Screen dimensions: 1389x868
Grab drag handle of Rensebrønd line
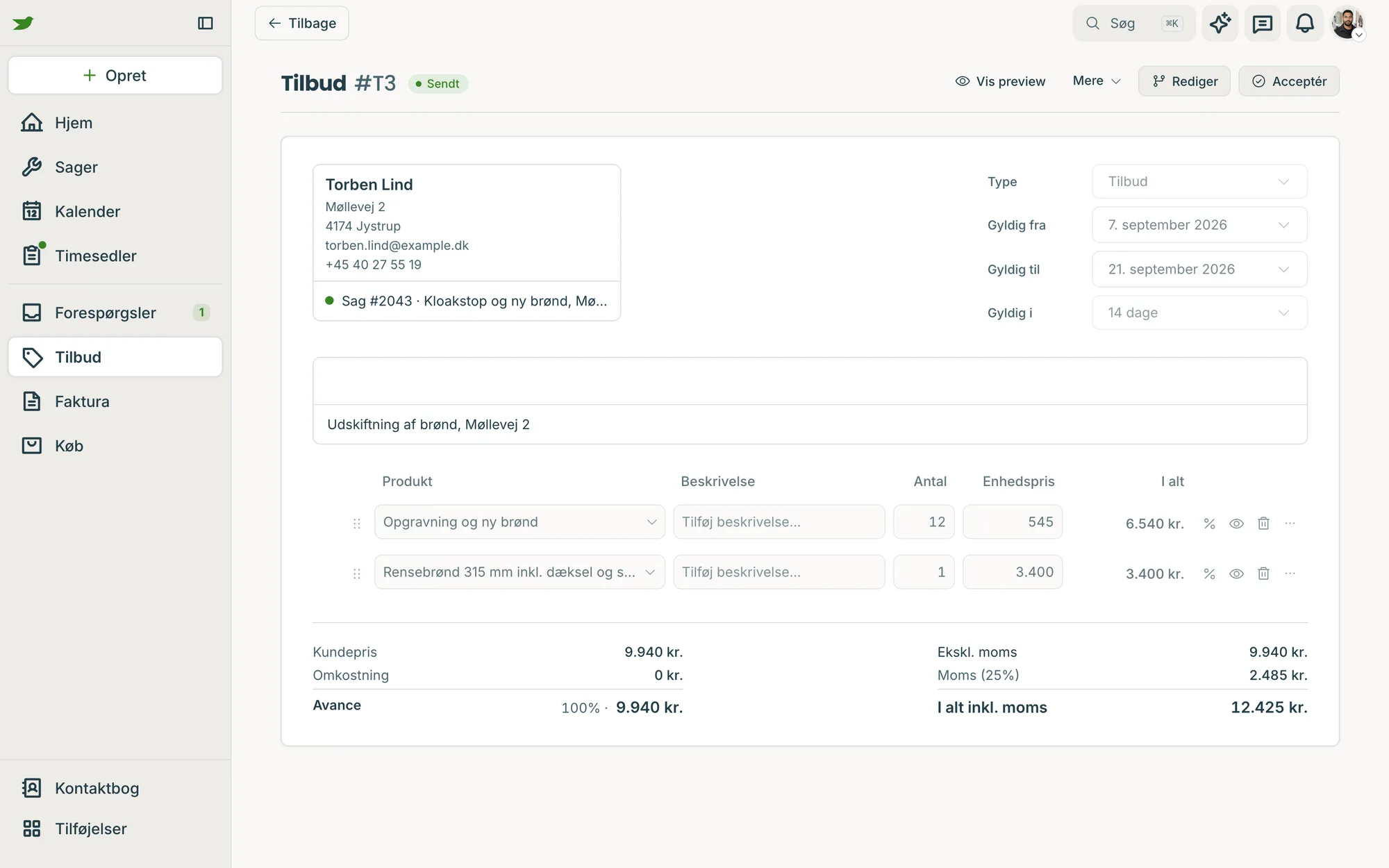pos(356,574)
